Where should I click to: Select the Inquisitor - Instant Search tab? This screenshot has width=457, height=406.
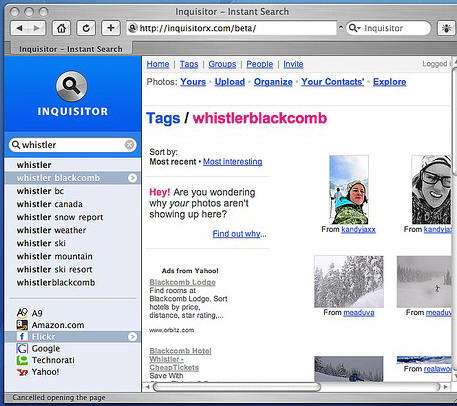tap(71, 49)
